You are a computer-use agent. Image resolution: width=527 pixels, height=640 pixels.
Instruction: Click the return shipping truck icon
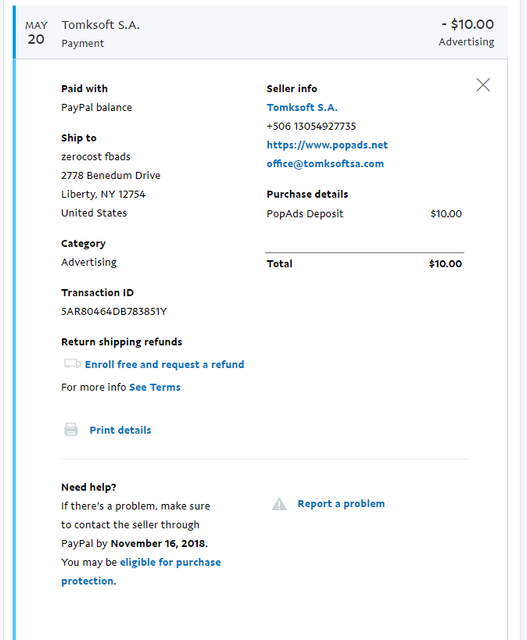tap(72, 363)
